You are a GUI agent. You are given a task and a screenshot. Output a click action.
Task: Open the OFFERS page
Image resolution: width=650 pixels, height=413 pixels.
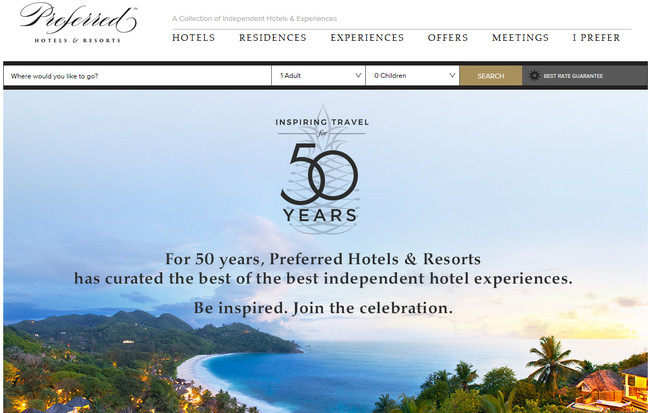click(x=448, y=38)
